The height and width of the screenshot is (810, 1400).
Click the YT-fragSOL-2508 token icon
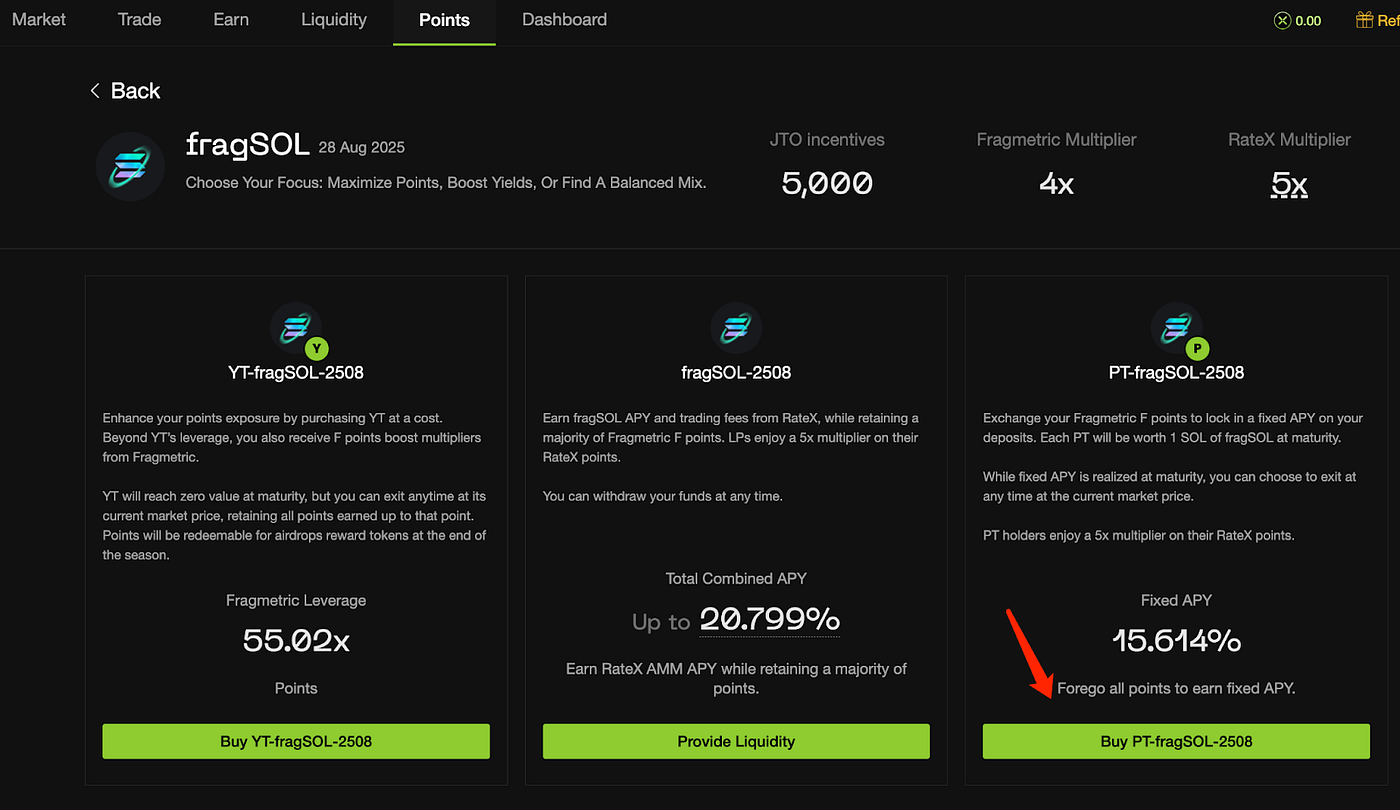pos(296,328)
